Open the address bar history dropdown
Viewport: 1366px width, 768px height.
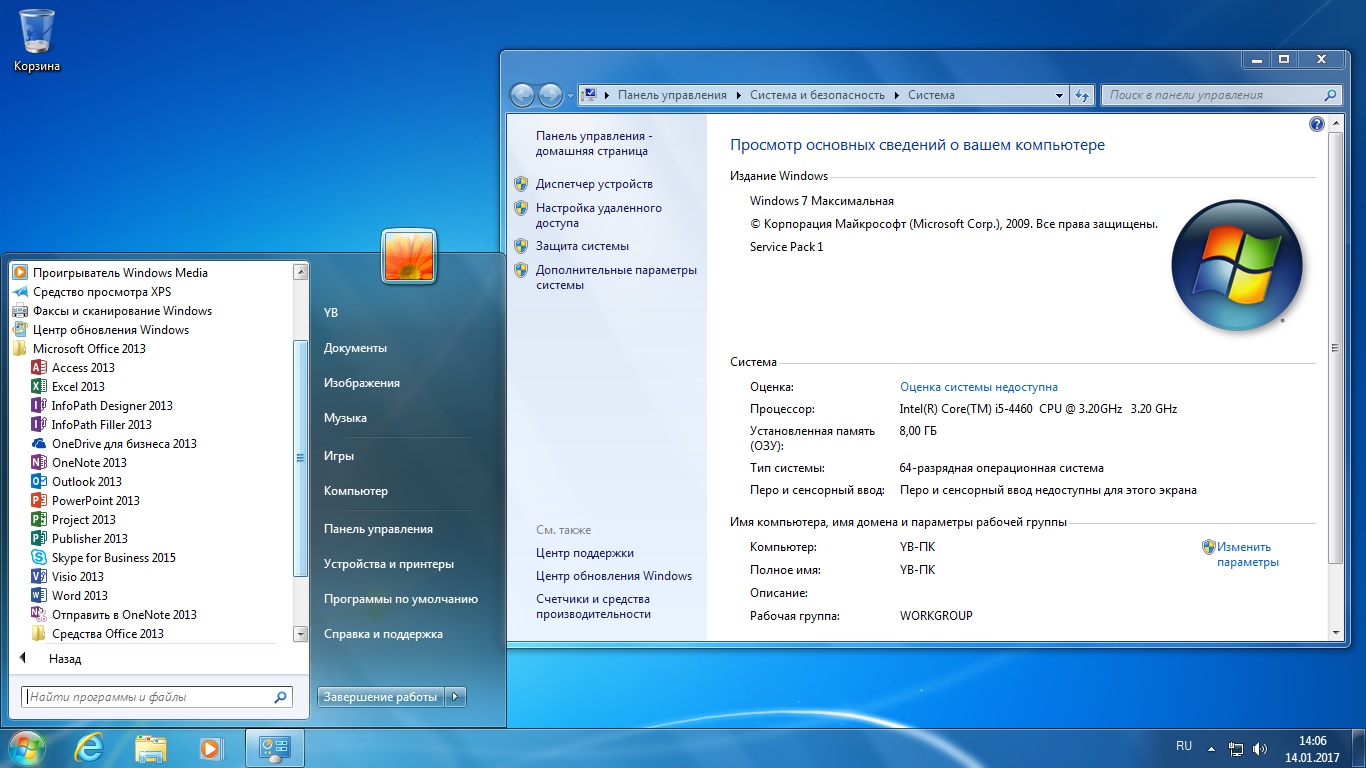pos(1060,95)
